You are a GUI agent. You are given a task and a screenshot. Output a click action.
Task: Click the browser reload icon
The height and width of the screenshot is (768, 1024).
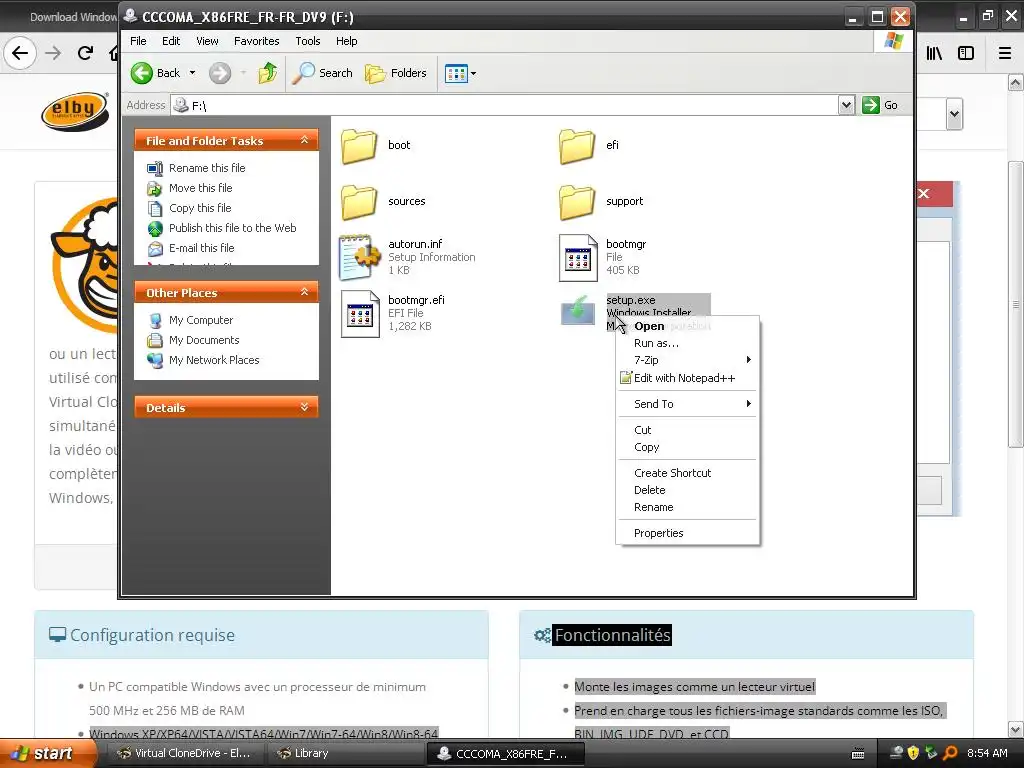[86, 53]
